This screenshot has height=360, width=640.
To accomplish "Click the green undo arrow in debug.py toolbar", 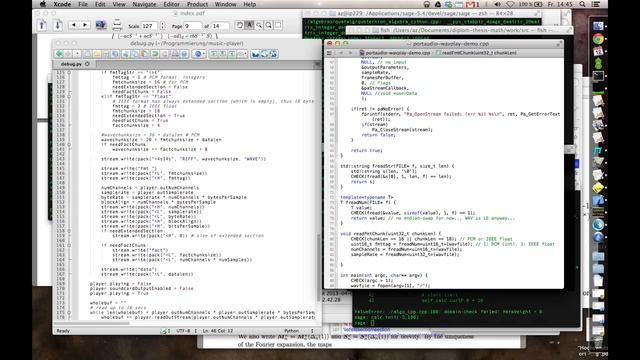I will click(x=155, y=54).
